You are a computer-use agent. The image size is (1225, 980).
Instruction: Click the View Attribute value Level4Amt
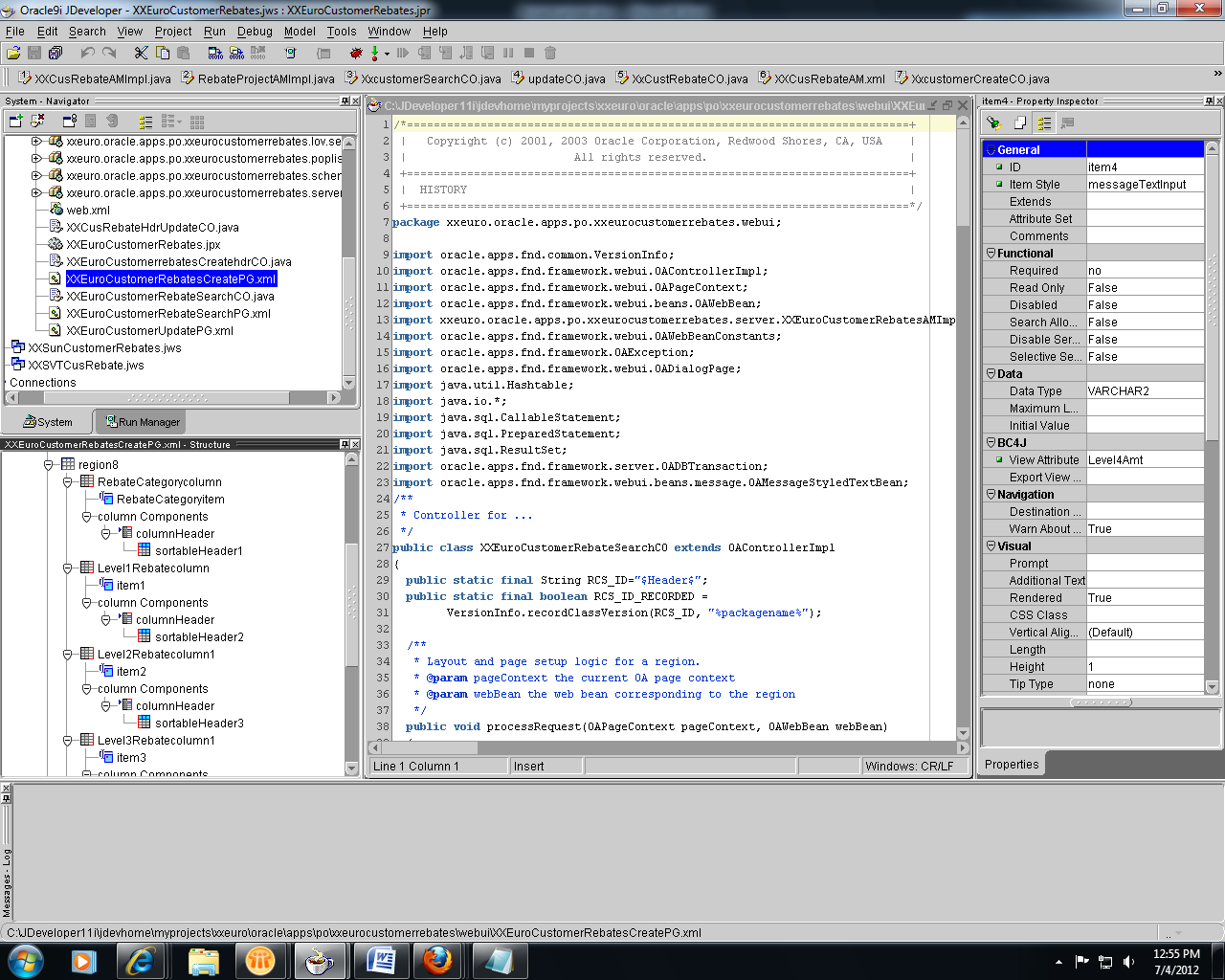click(1145, 459)
